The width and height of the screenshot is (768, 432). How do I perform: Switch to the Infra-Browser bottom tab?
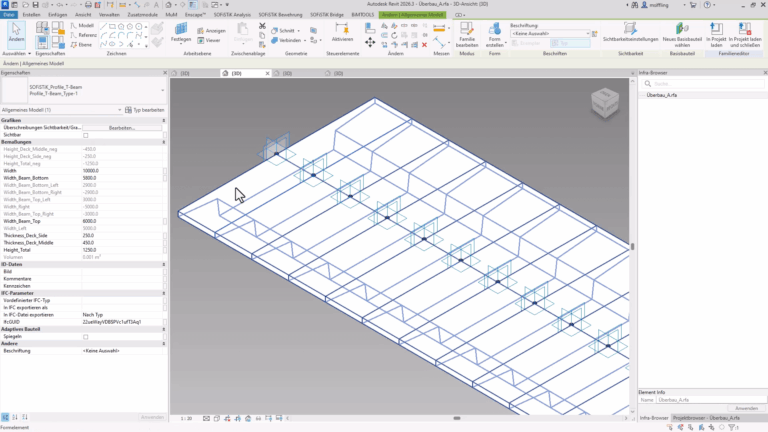pos(654,418)
